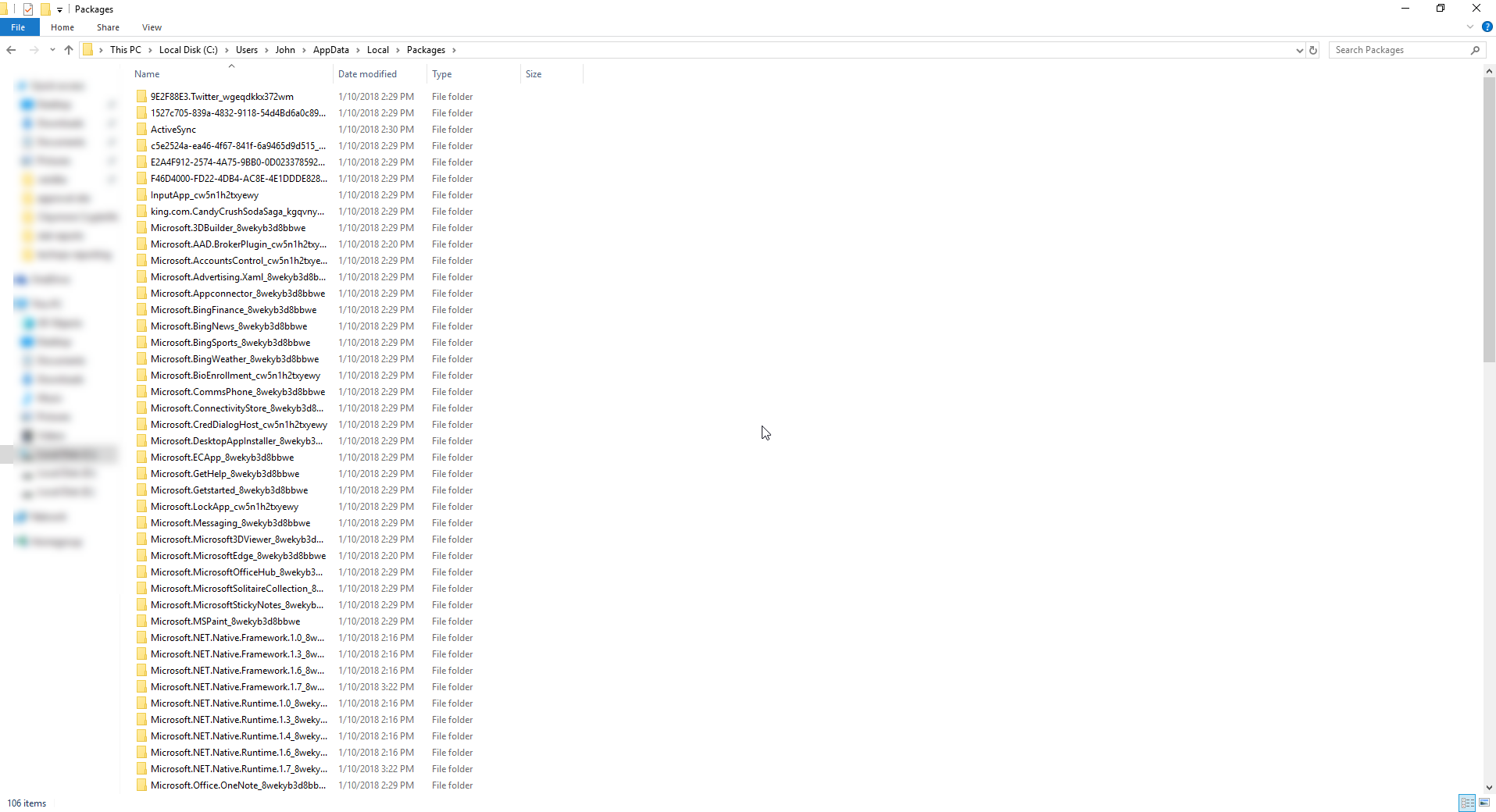The height and width of the screenshot is (812, 1496).
Task: Select the Microsoft.MSPaint folder icon
Action: pos(141,621)
